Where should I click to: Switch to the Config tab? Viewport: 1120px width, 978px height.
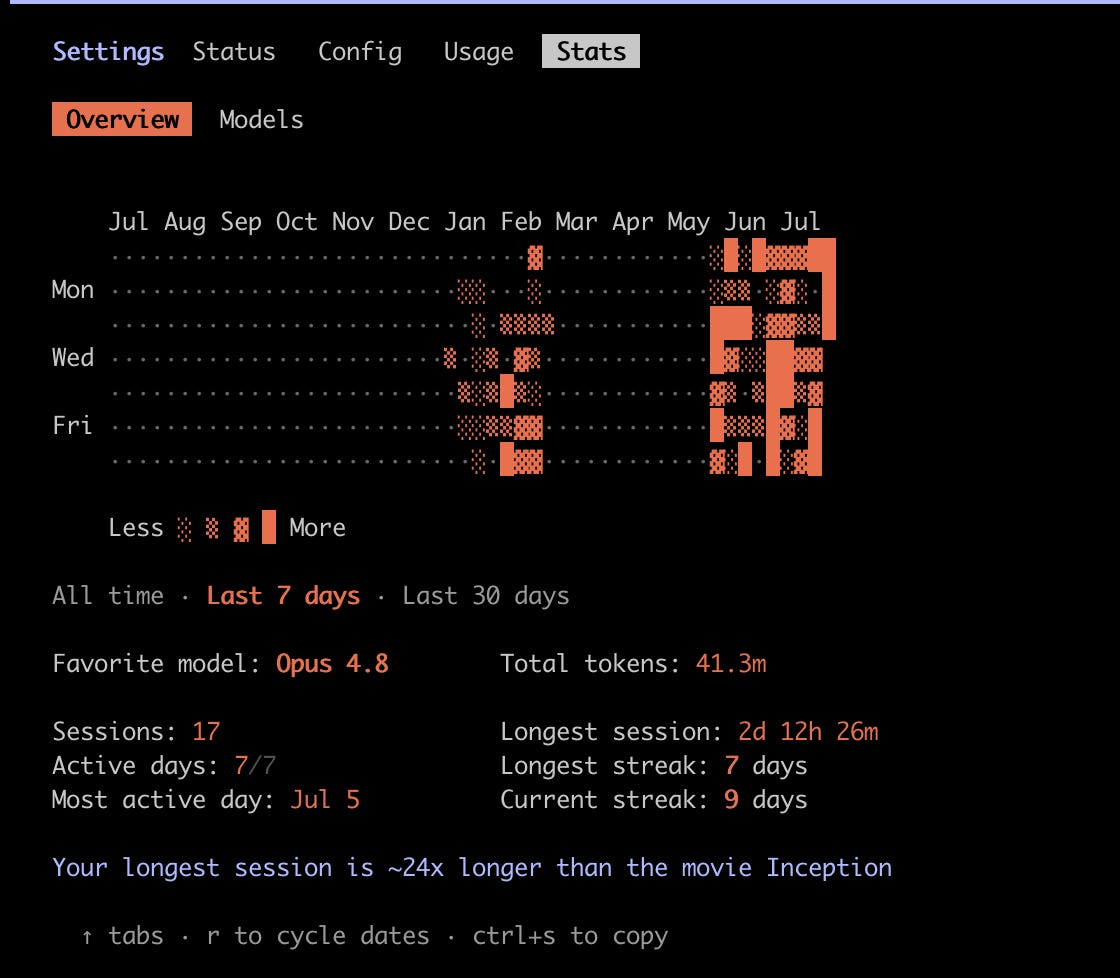(x=359, y=51)
